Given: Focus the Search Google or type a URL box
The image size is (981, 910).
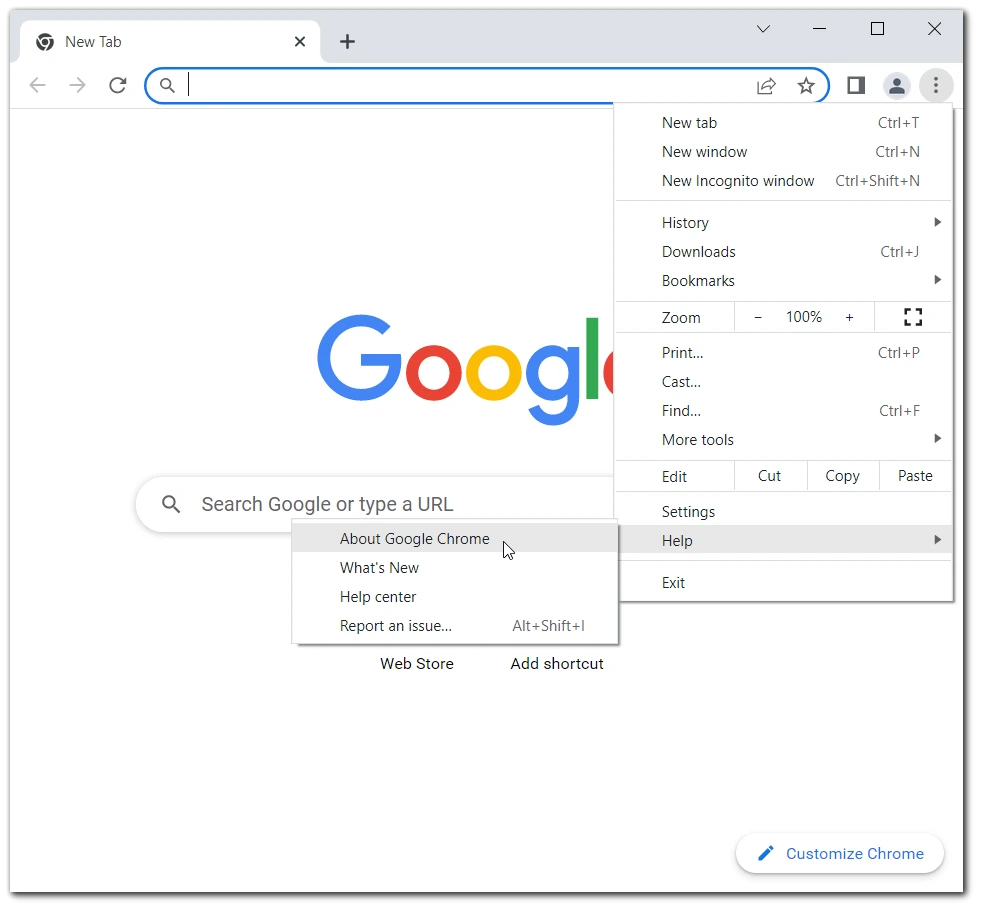Looking at the screenshot, I should pyautogui.click(x=375, y=504).
